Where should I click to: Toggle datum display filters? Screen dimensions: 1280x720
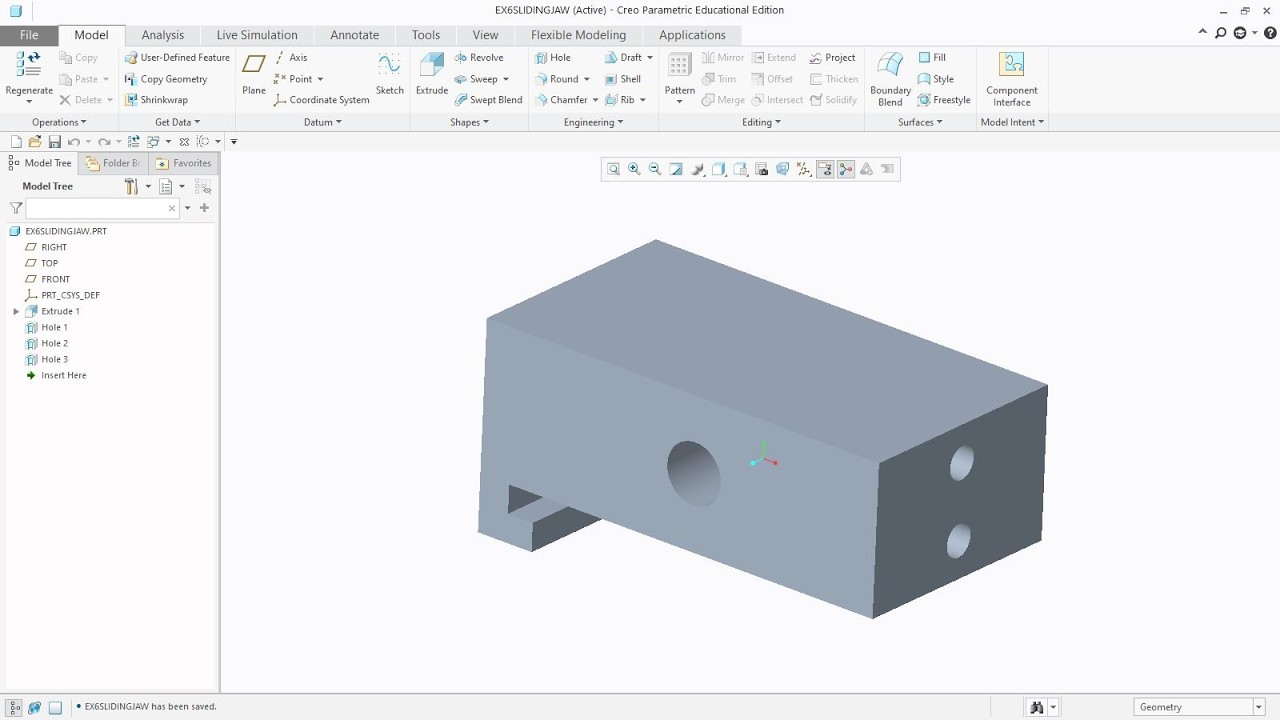[x=804, y=169]
